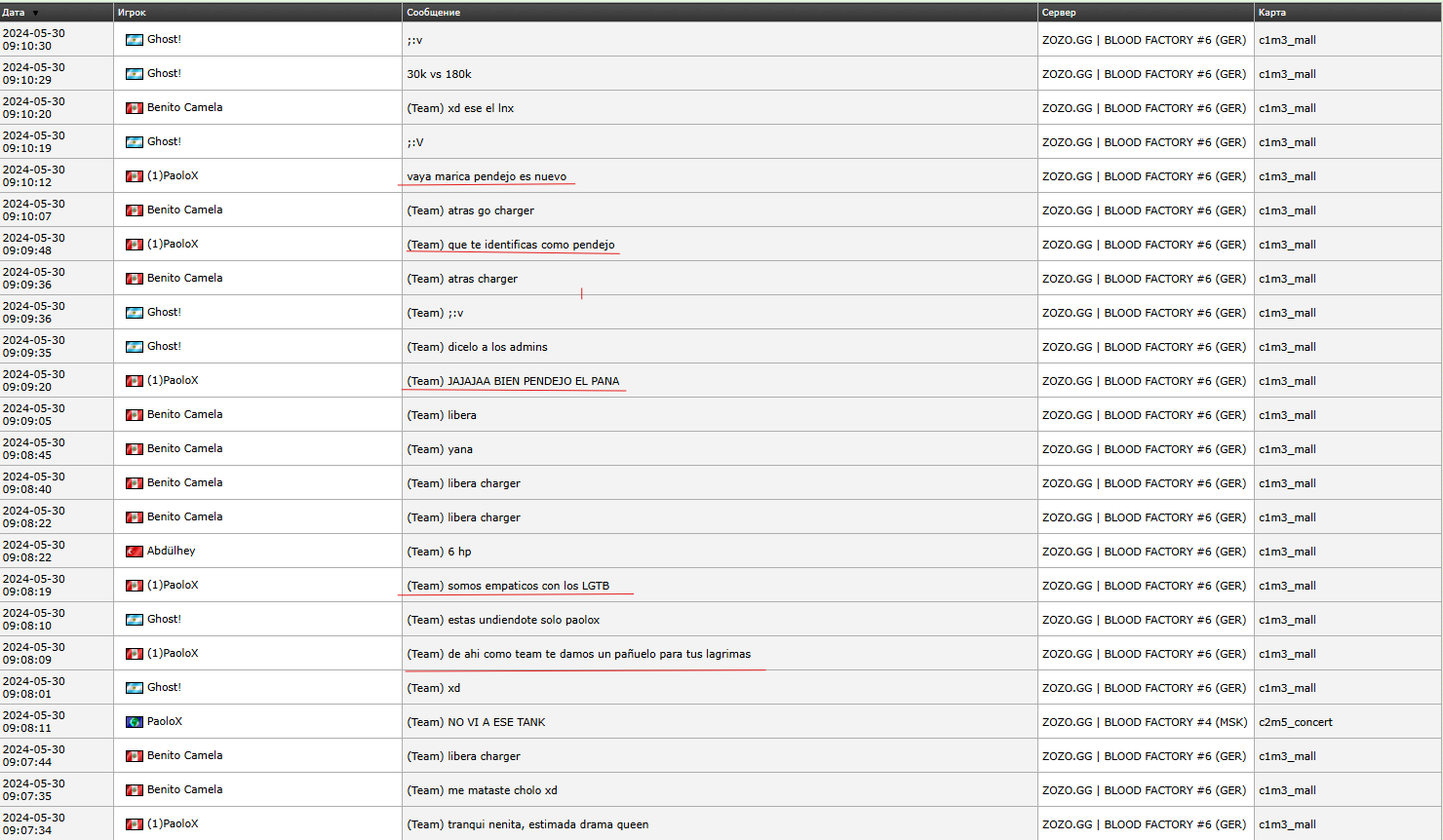
Task: Click the flag in the "estas undiendote solo paolox" row
Action: point(134,620)
